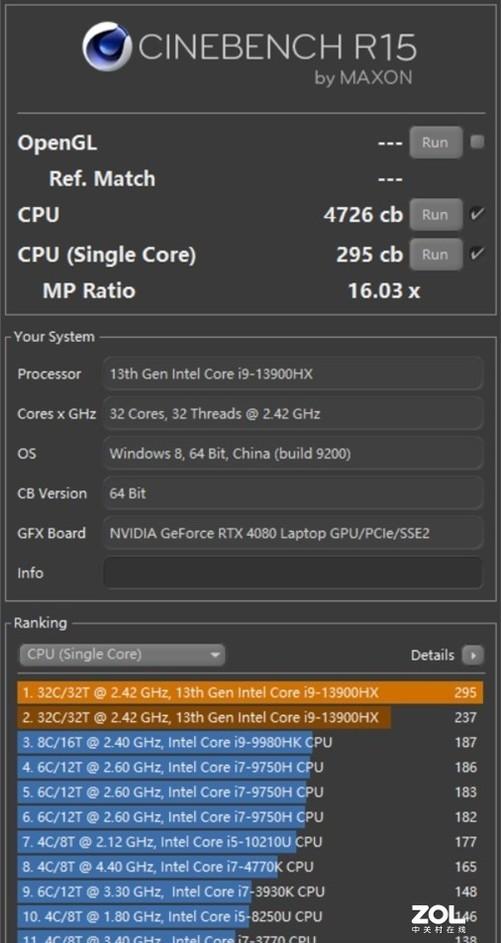Viewport: 501px width, 943px height.
Task: Uncheck the CPU (Single Core) checkbox
Action: pyautogui.click(x=477, y=254)
